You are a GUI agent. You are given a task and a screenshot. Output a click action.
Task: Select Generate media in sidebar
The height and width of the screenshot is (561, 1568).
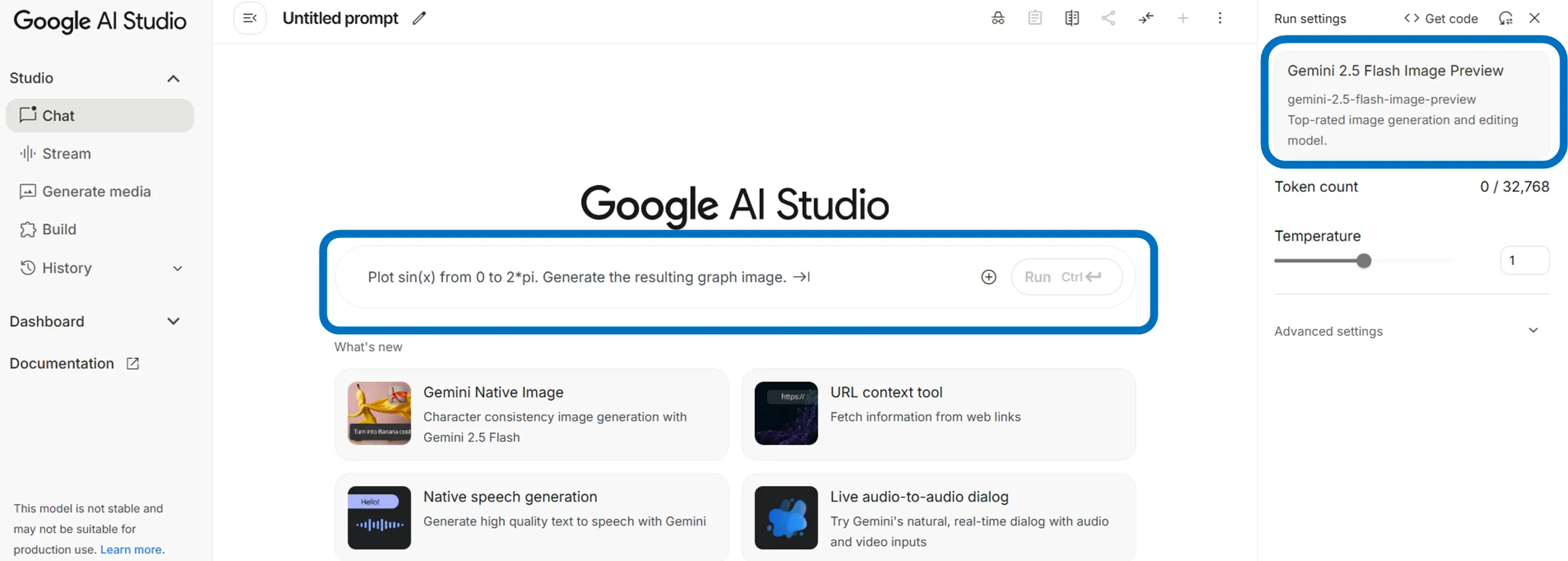coord(96,192)
